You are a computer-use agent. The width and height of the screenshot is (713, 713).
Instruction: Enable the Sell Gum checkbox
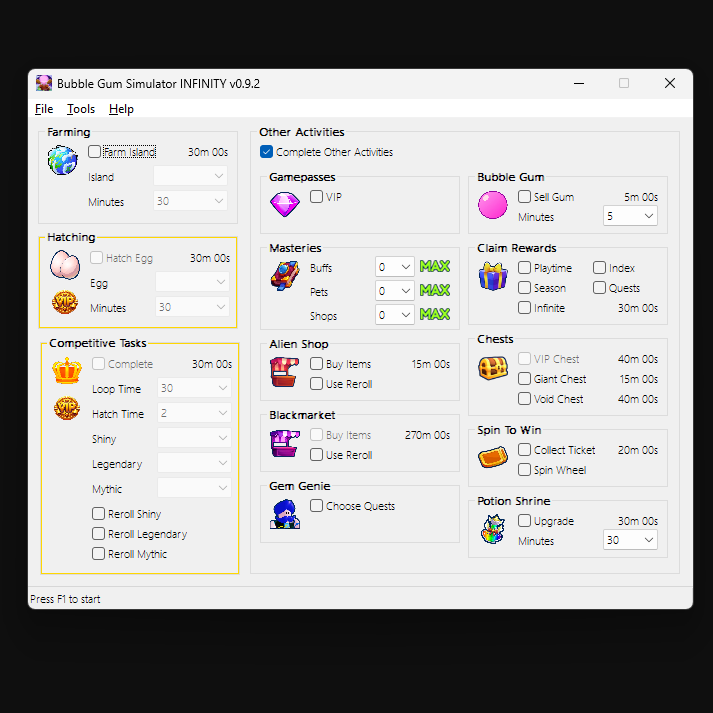pos(524,196)
